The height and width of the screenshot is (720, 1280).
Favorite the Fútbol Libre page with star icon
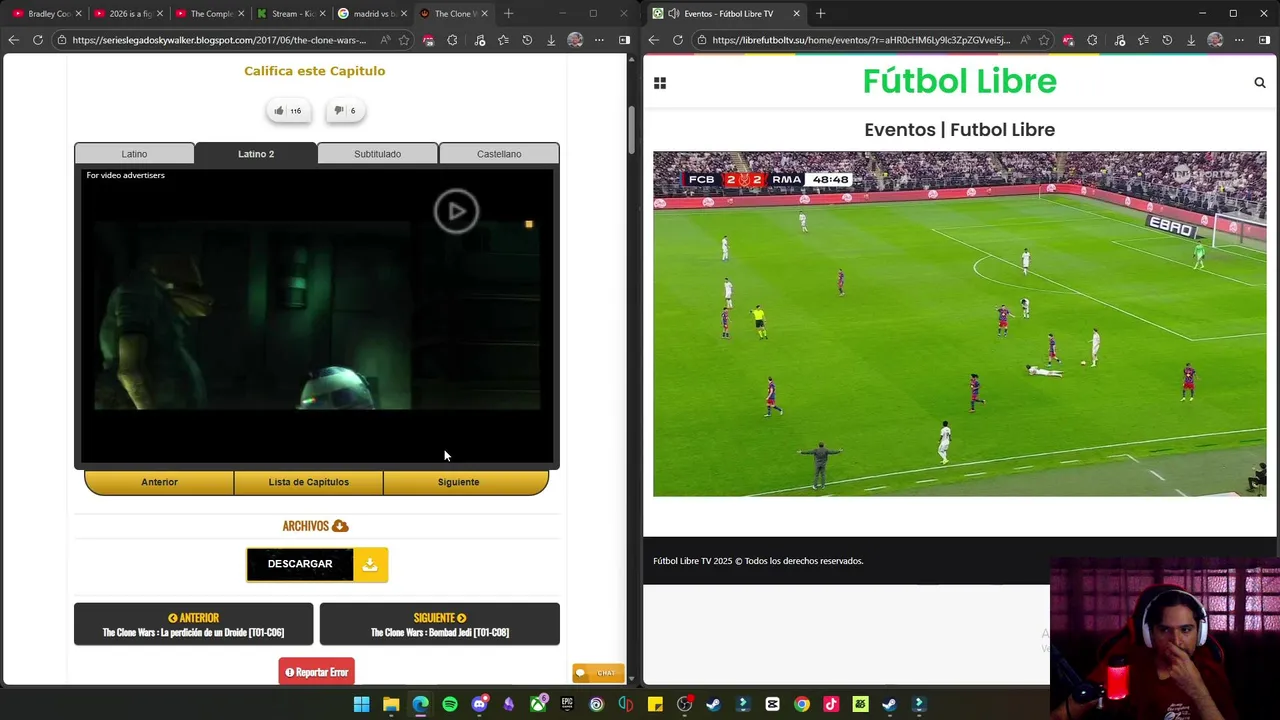1044,40
